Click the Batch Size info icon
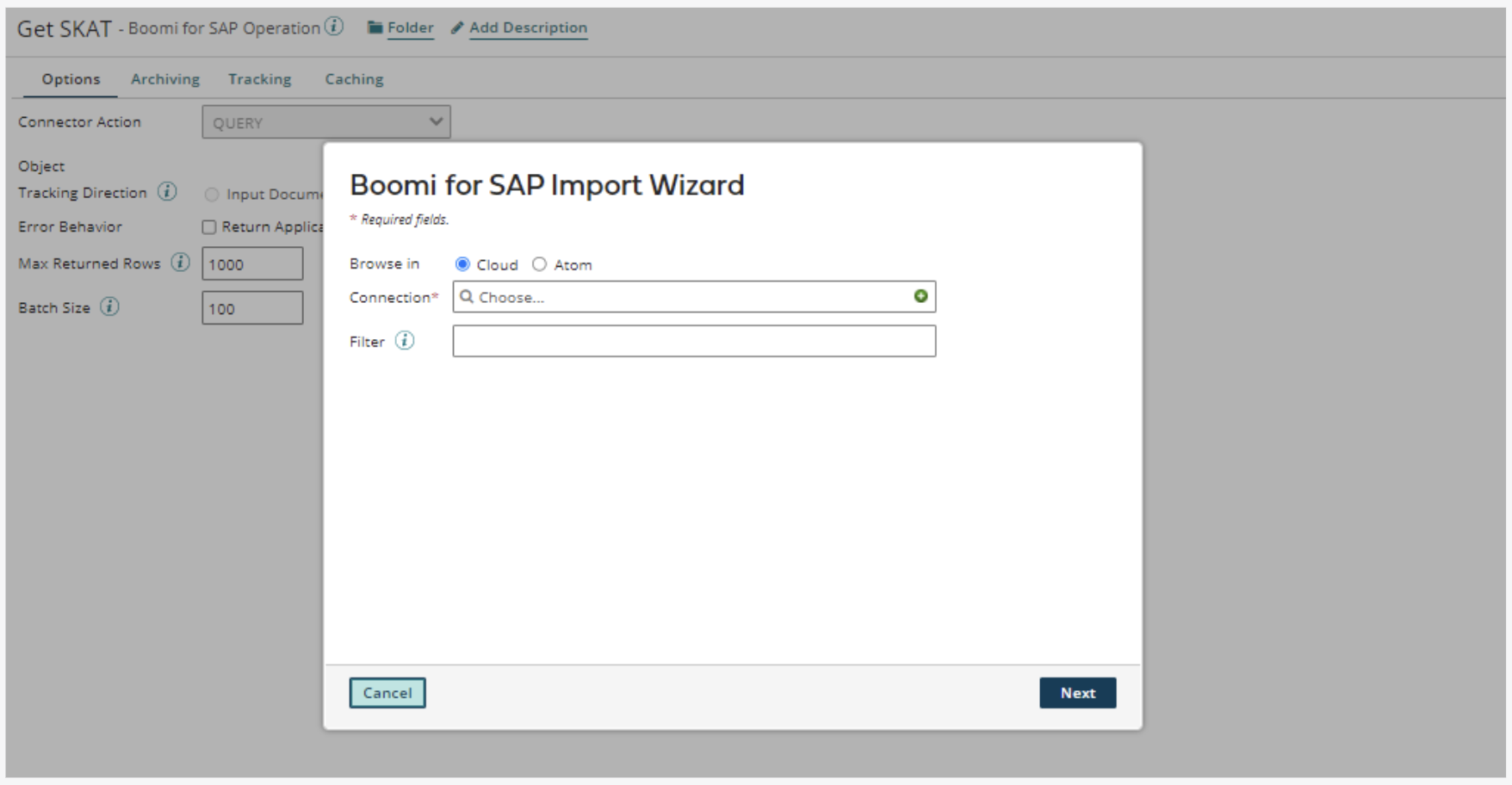This screenshot has height=785, width=1512. coord(109,306)
